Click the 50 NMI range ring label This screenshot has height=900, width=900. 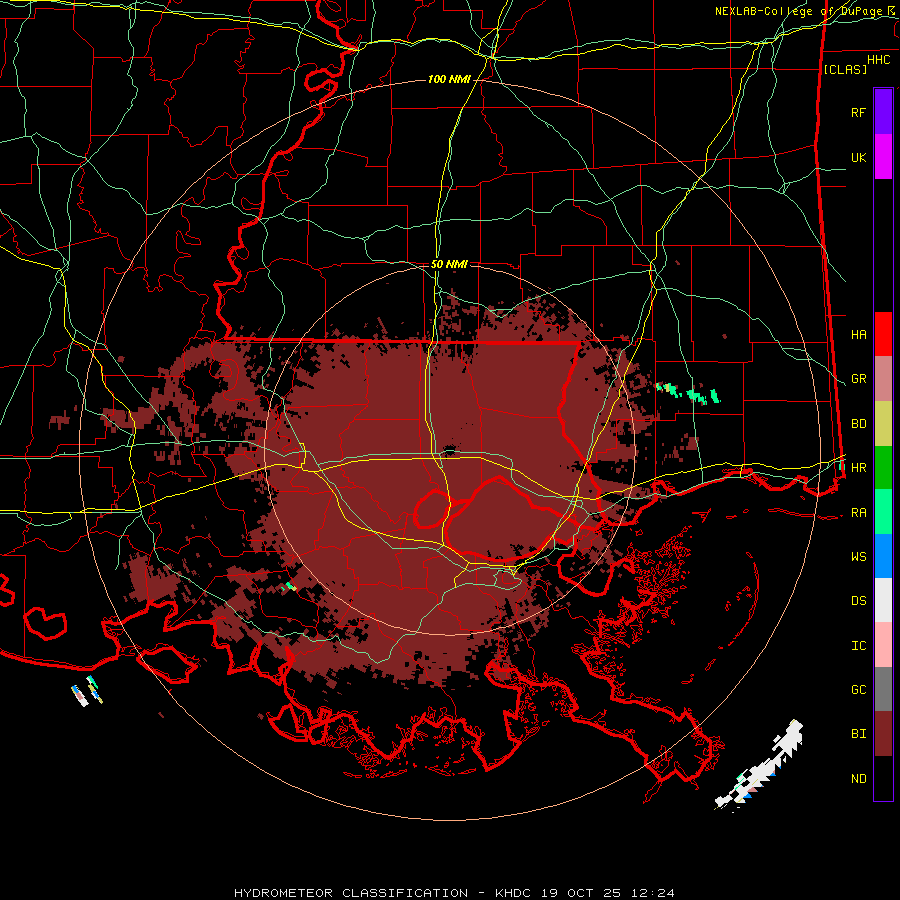pyautogui.click(x=449, y=264)
